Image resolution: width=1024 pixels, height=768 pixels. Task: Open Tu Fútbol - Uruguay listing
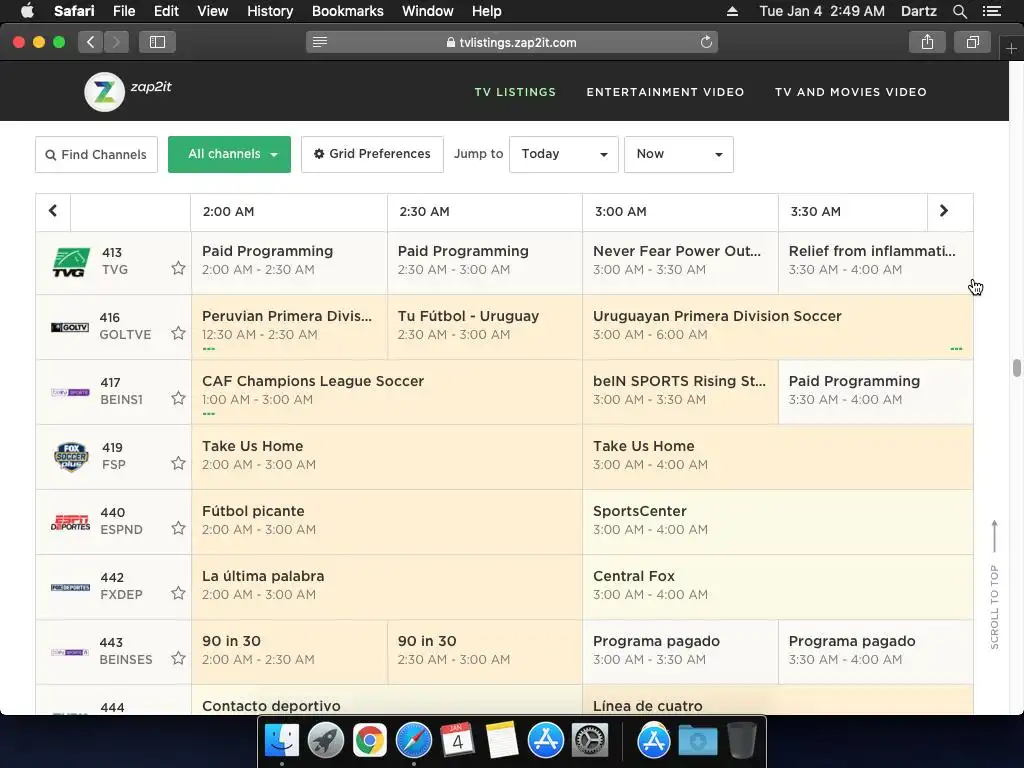point(485,327)
